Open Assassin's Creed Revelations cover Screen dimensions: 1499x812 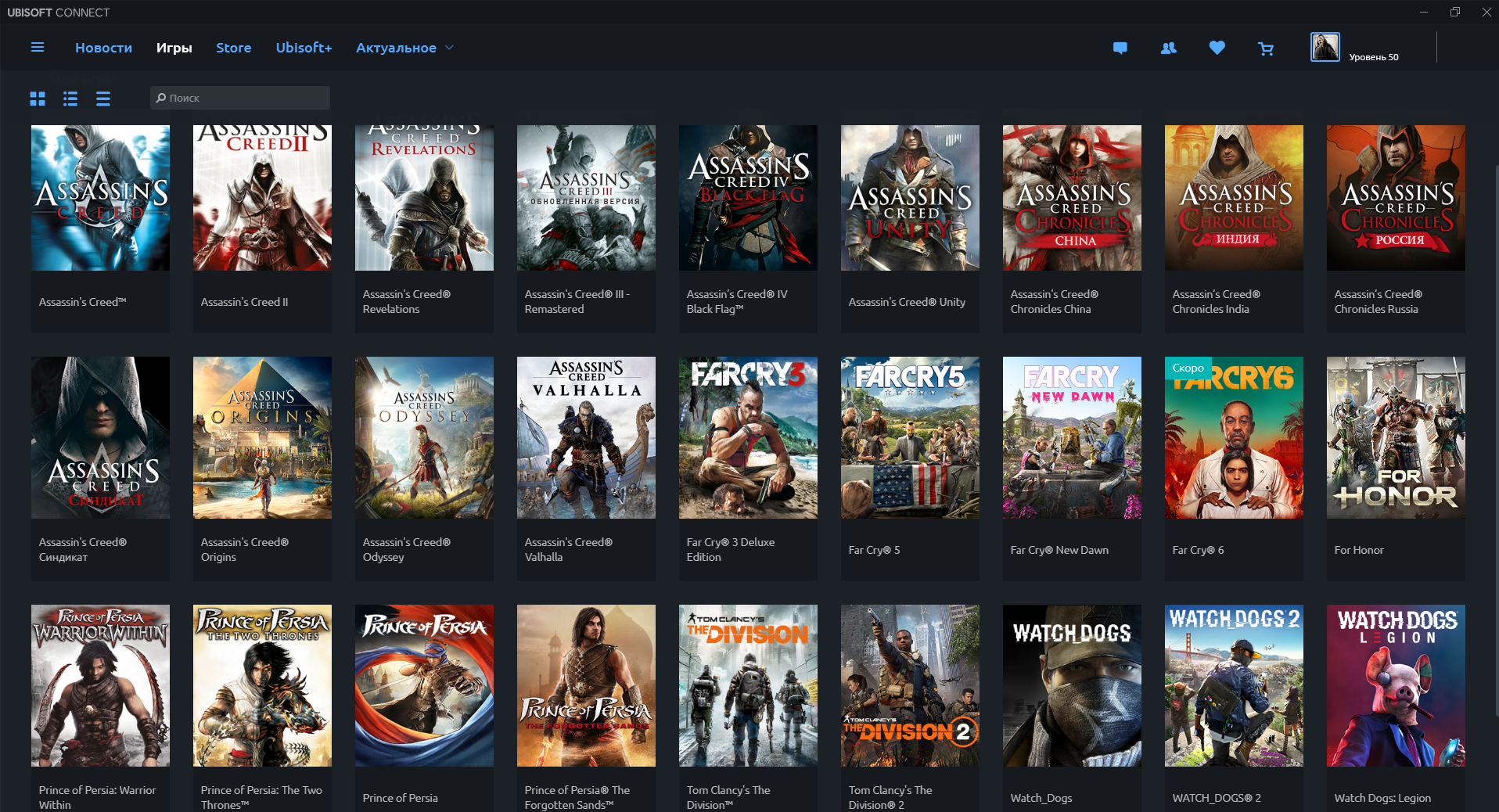pos(424,198)
